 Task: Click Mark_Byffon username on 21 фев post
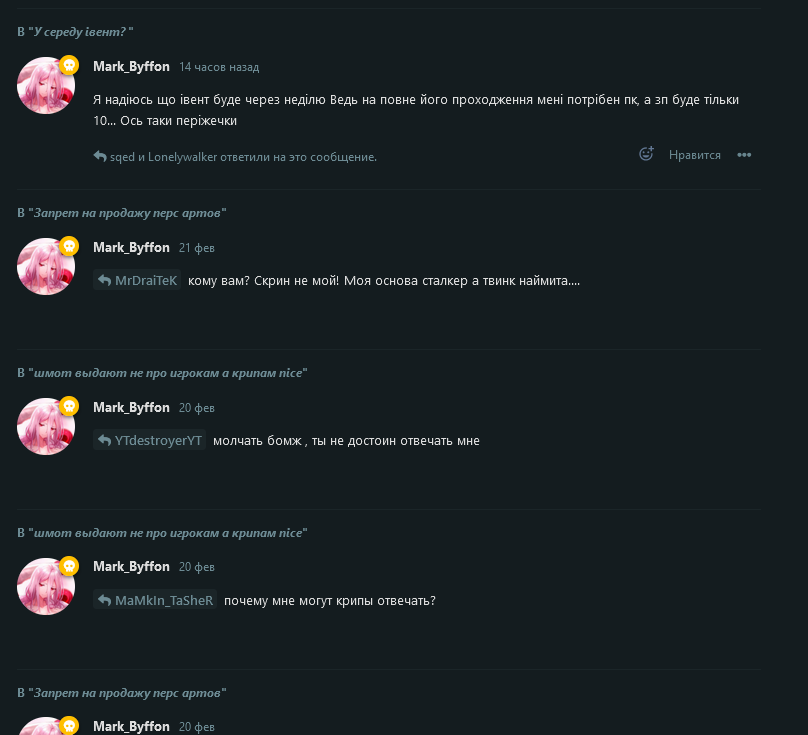pos(131,247)
